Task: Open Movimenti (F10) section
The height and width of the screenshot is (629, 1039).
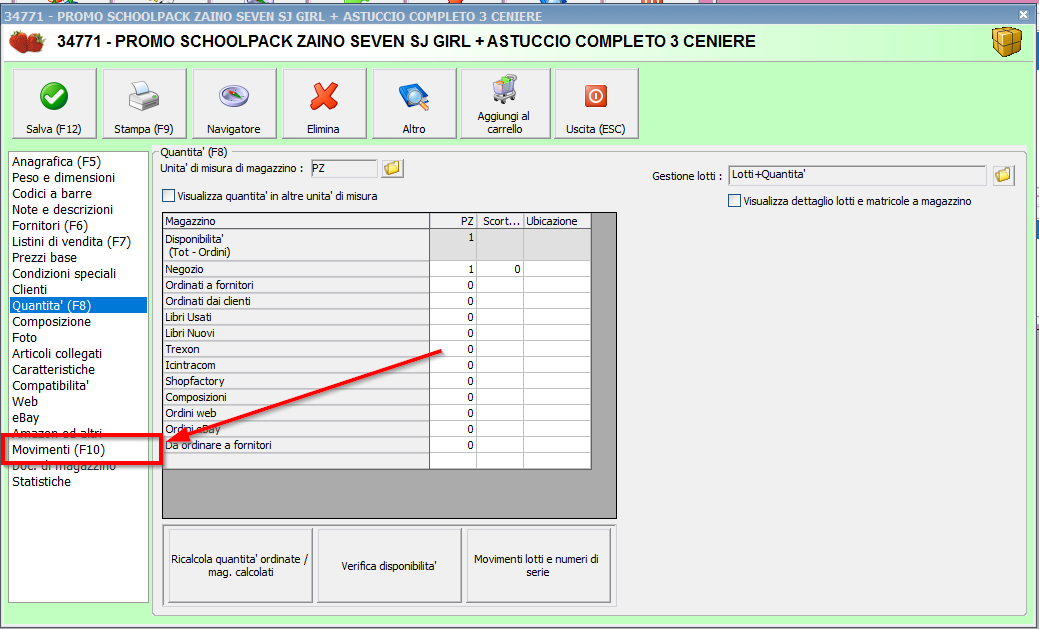Action: 58,449
